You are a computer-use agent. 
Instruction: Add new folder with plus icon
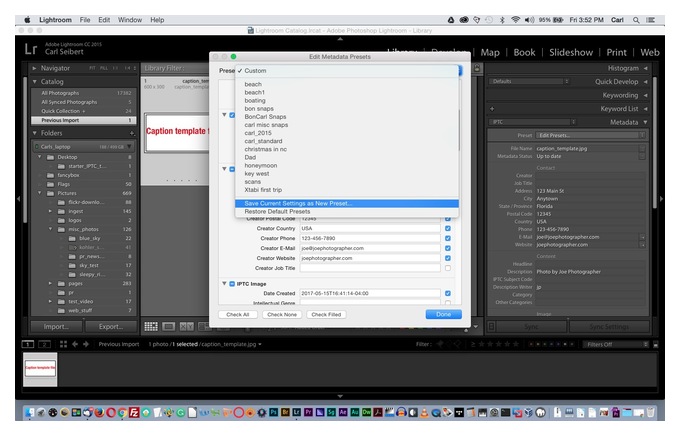[x=132, y=133]
